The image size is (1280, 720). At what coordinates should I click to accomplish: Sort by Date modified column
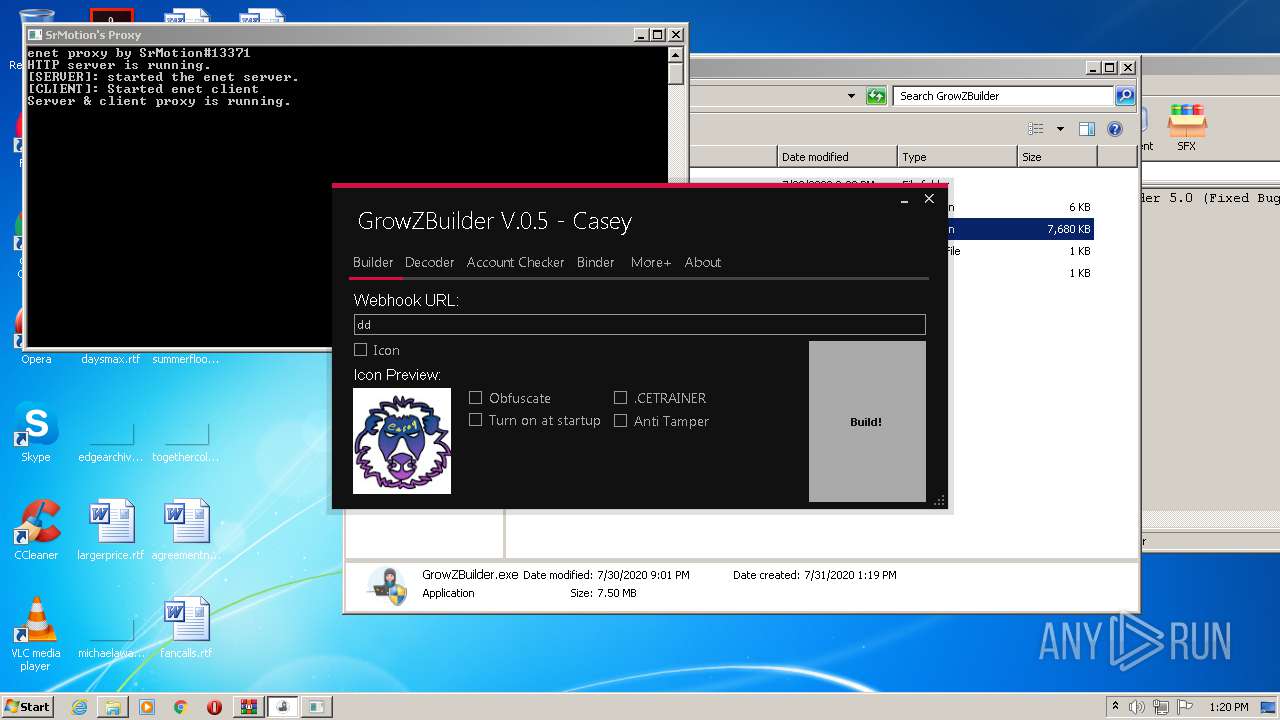pos(837,157)
